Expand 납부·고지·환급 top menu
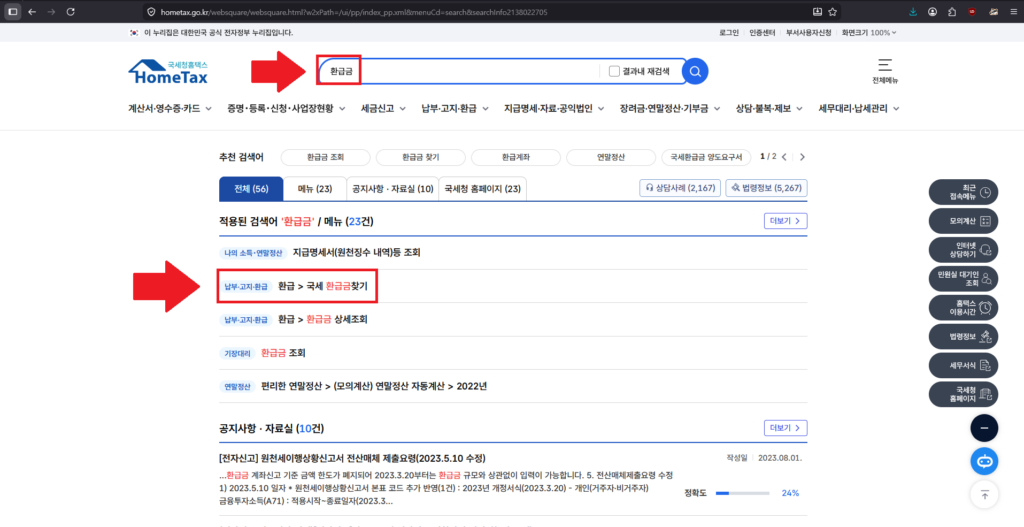1024x527 pixels. click(x=455, y=108)
